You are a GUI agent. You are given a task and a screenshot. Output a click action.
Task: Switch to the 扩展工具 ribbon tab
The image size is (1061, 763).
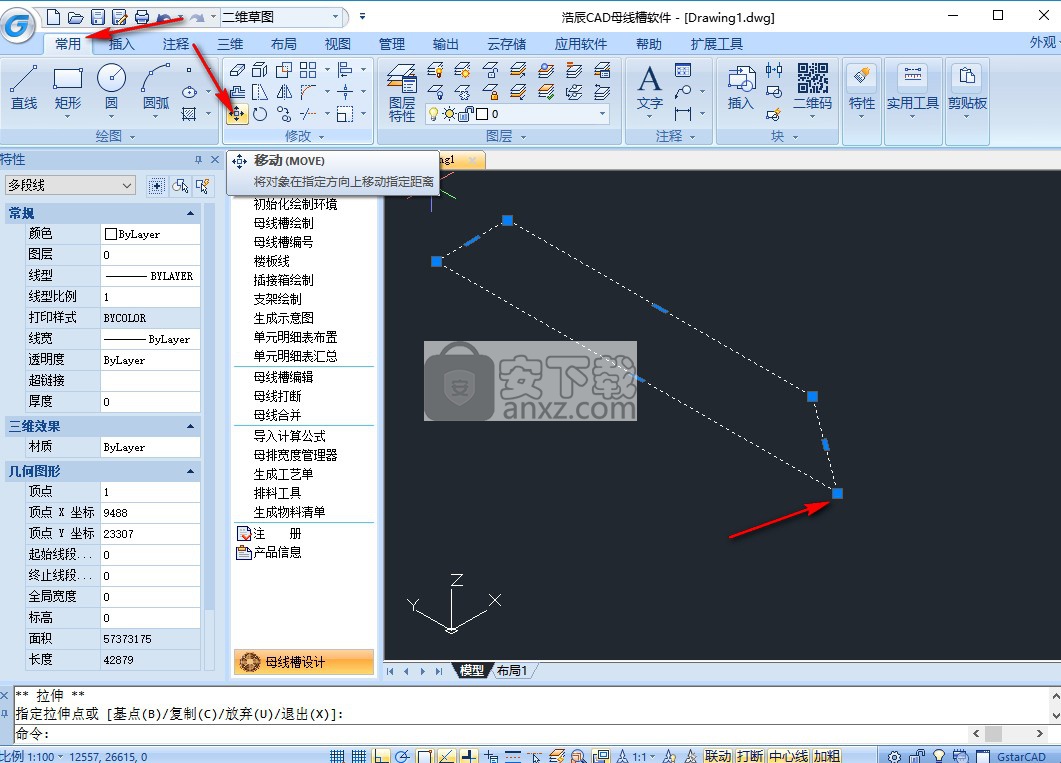tap(717, 44)
